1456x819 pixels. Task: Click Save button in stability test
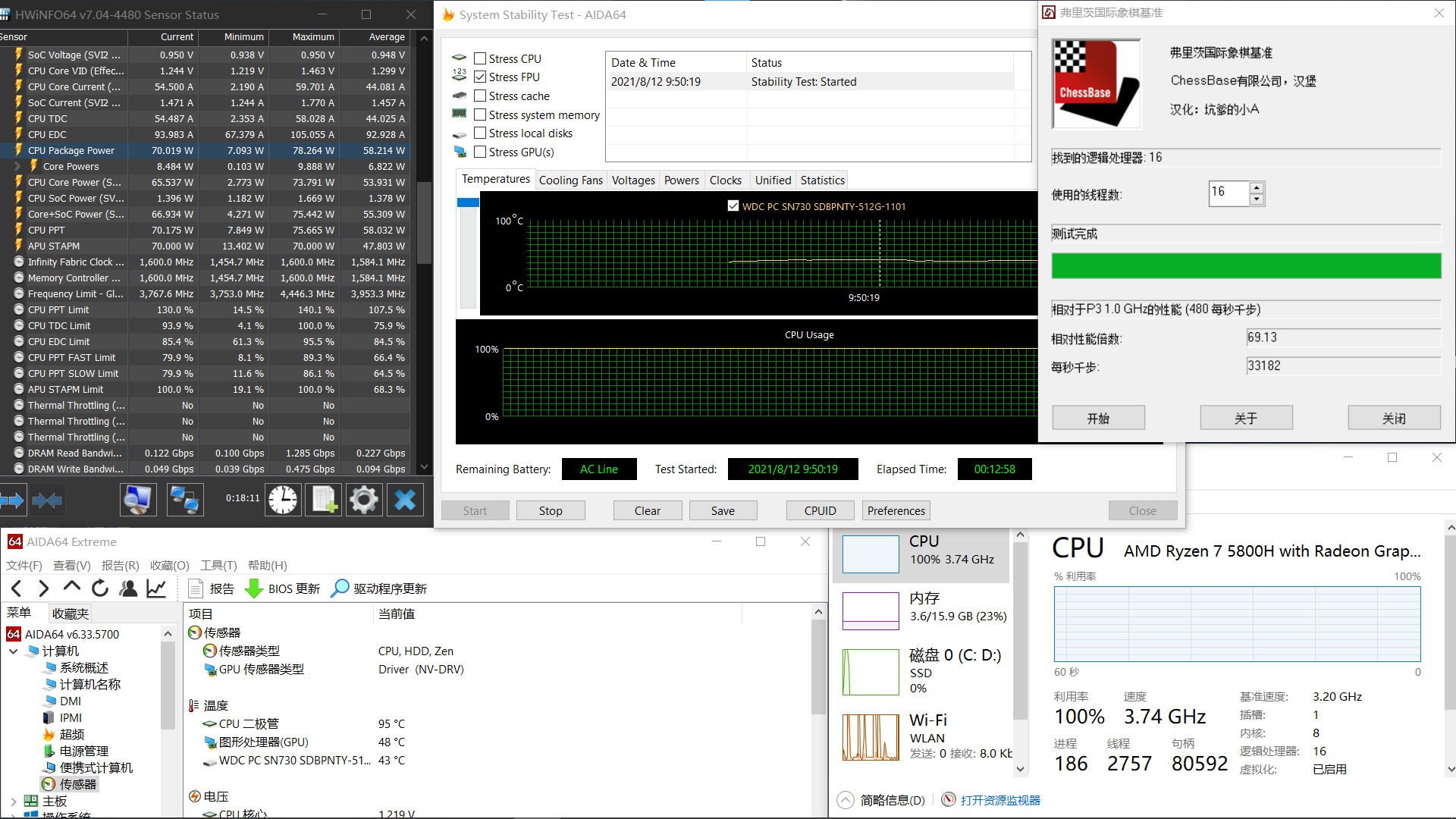(723, 510)
